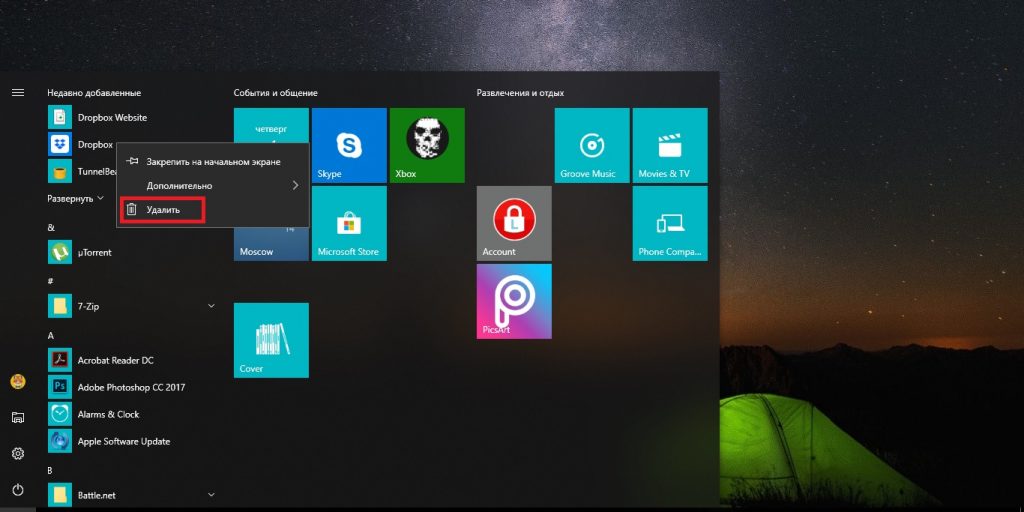Image resolution: width=1024 pixels, height=512 pixels.
Task: Open the Skype tile
Action: point(349,146)
